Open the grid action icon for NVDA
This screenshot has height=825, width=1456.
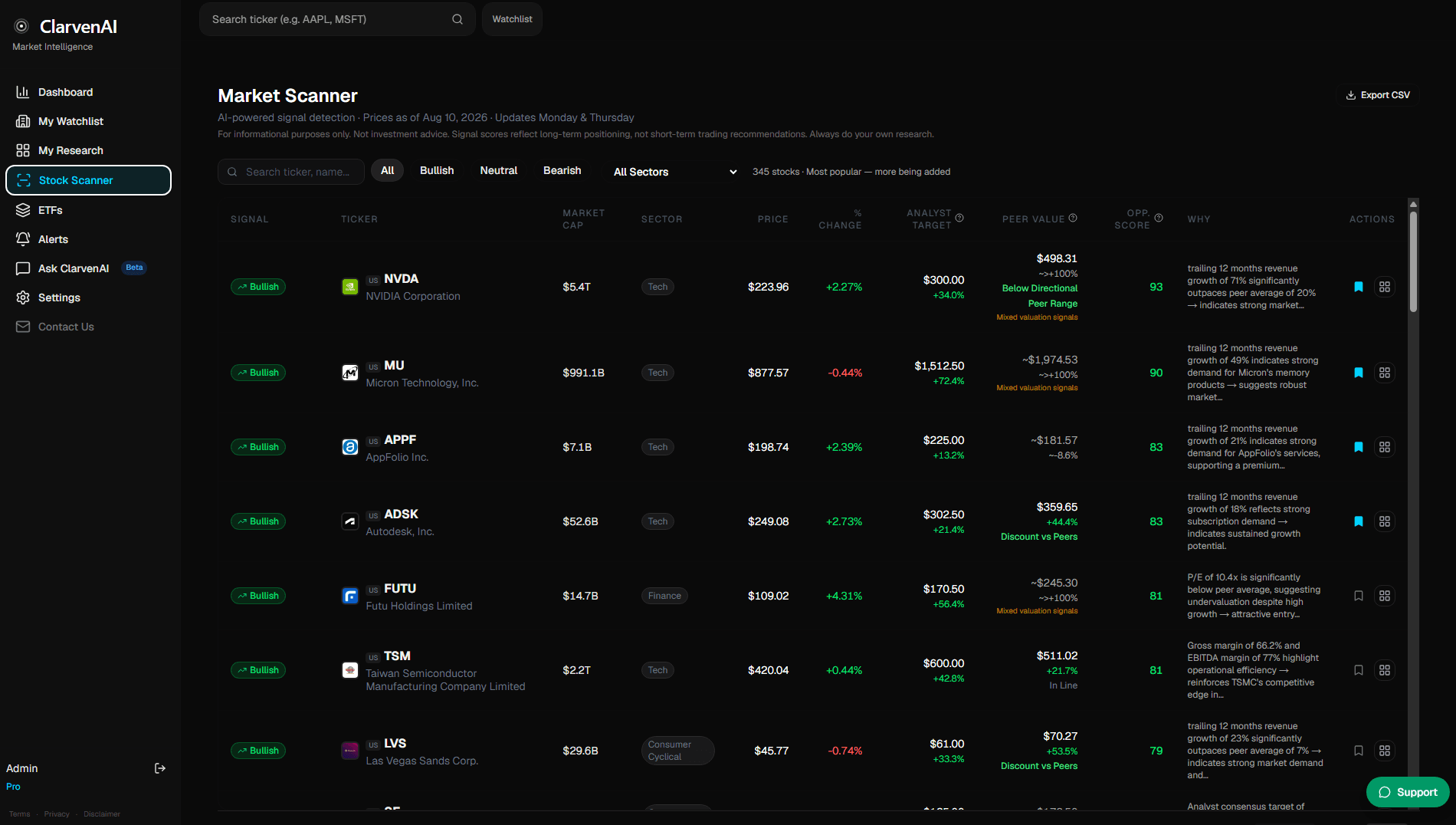coord(1385,287)
